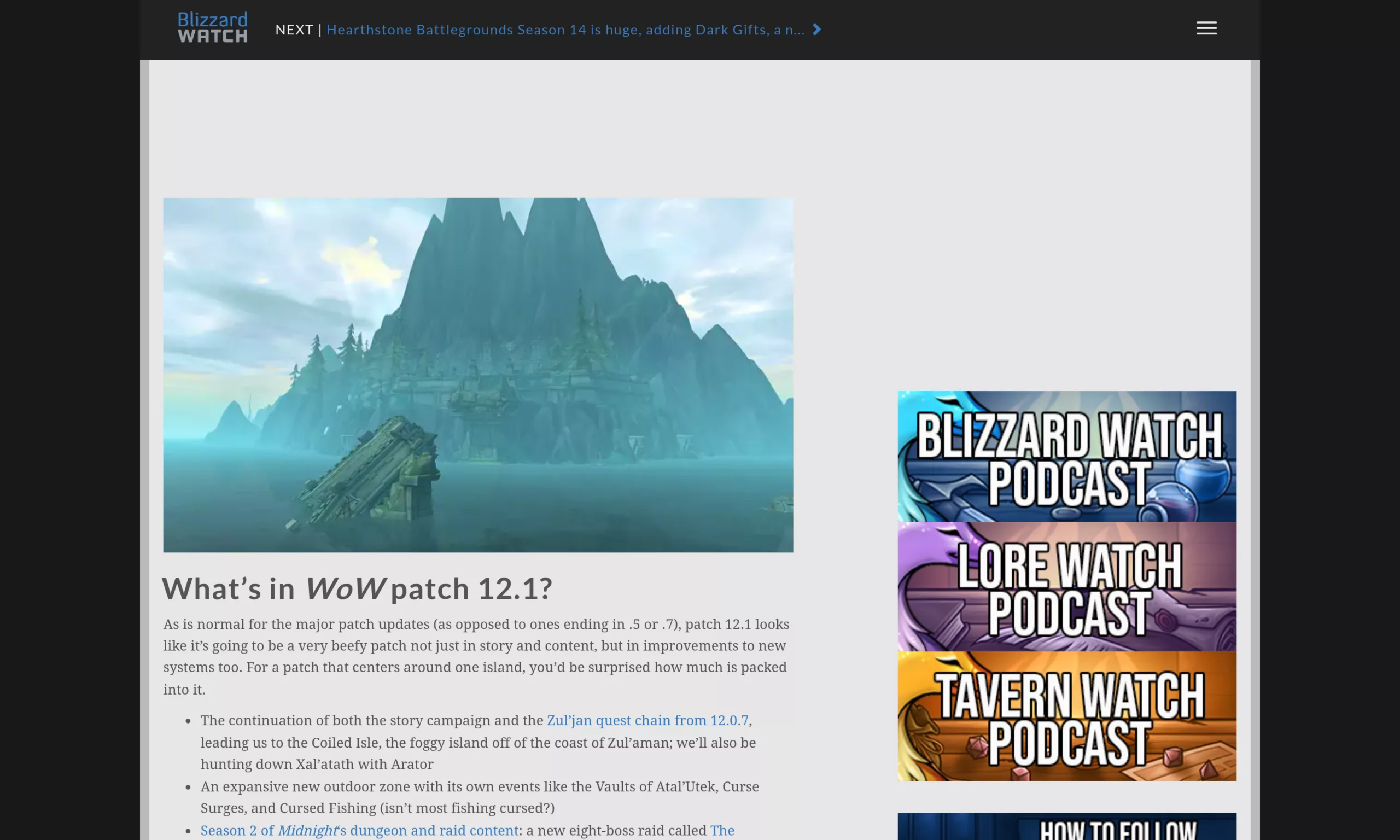This screenshot has height=840, width=1400.
Task: Click the Blizzard Watch logo
Action: coord(213,28)
